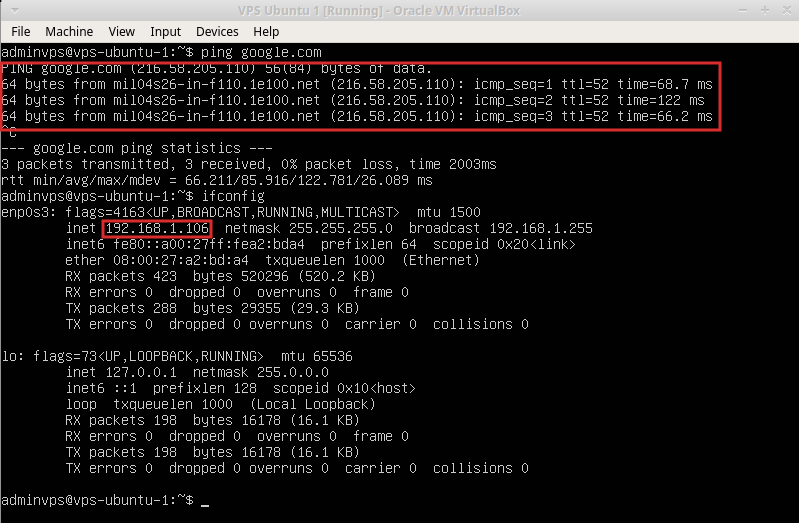Click the IP address 192.168.1.106
This screenshot has width=799, height=523.
[x=157, y=228]
